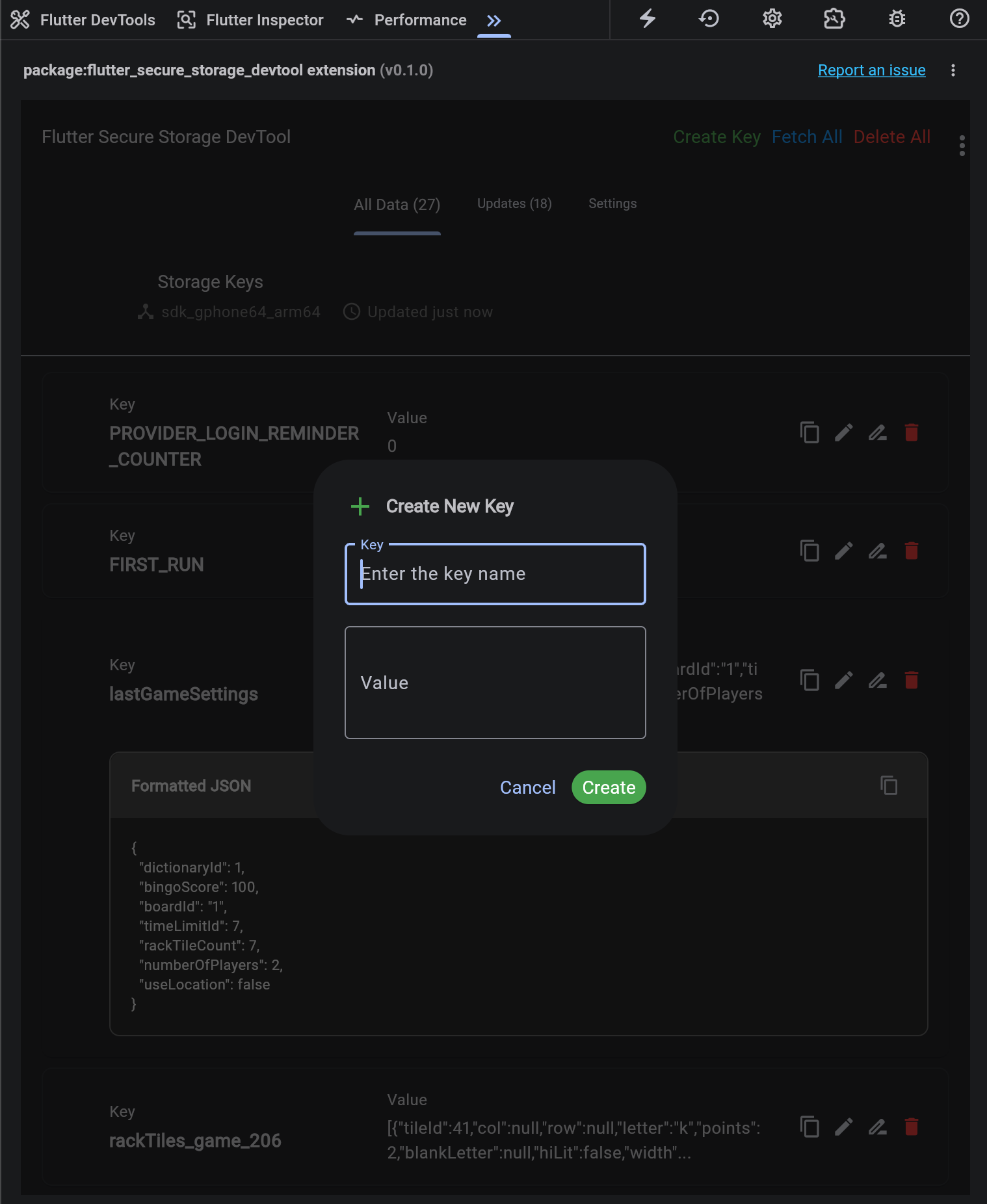Click Fetch All
Image resolution: width=987 pixels, height=1204 pixels.
pos(807,137)
